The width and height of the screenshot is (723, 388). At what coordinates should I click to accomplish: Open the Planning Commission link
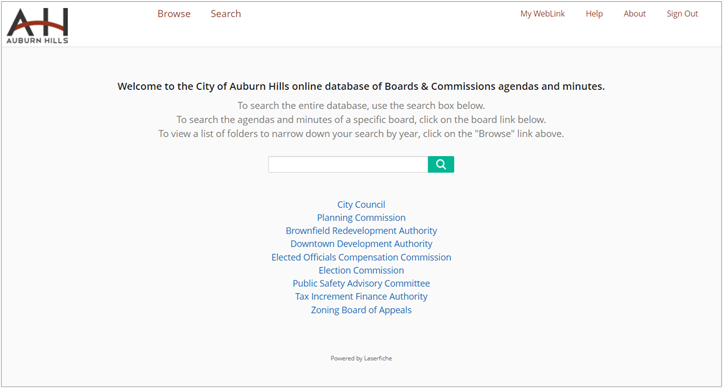361,217
